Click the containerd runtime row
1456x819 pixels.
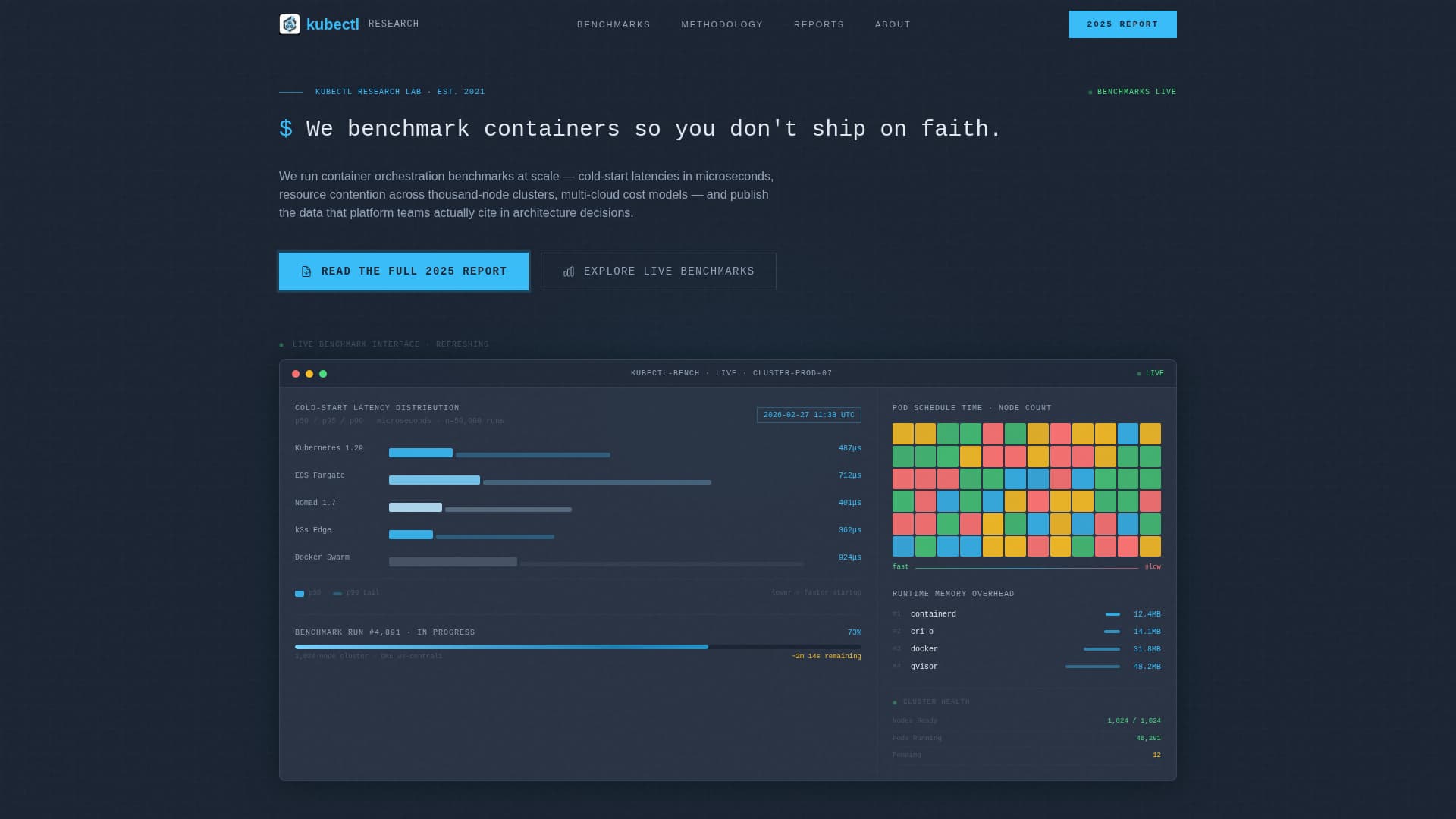tap(1027, 614)
